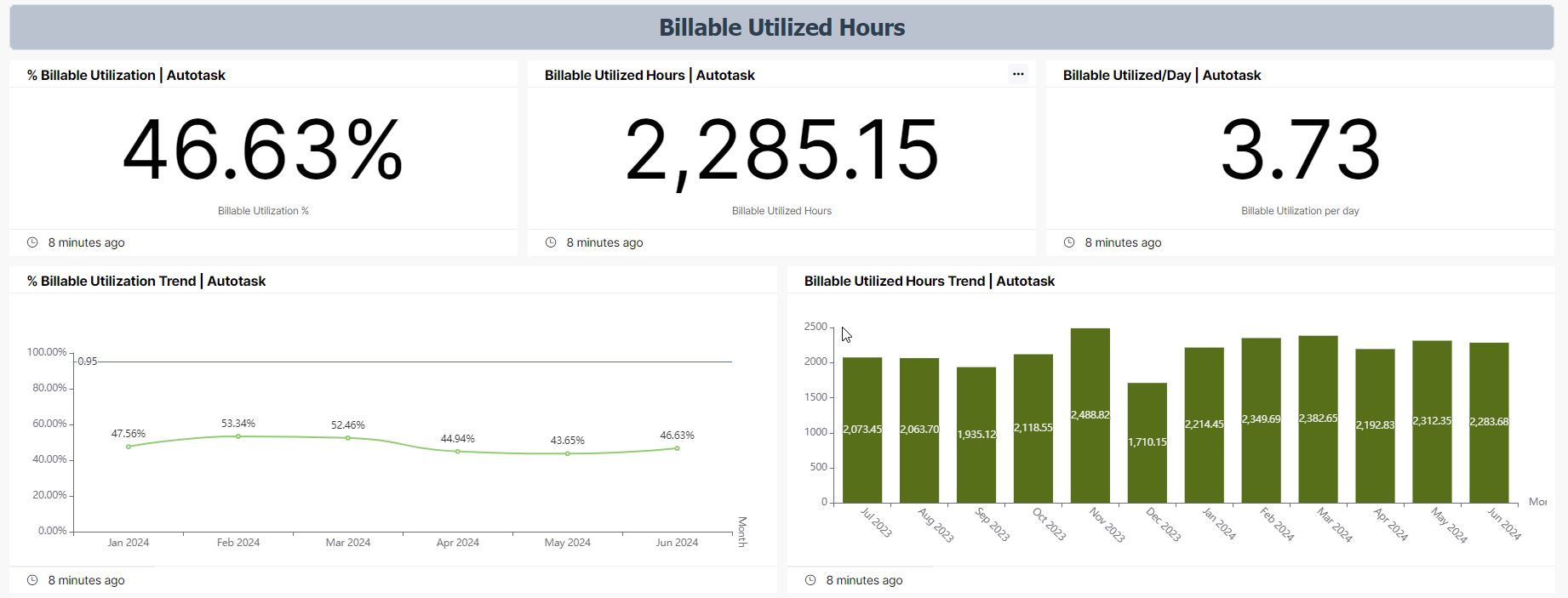
Task: Select the Nov 2023 bar showing 2,488.82
Action: [1090, 415]
